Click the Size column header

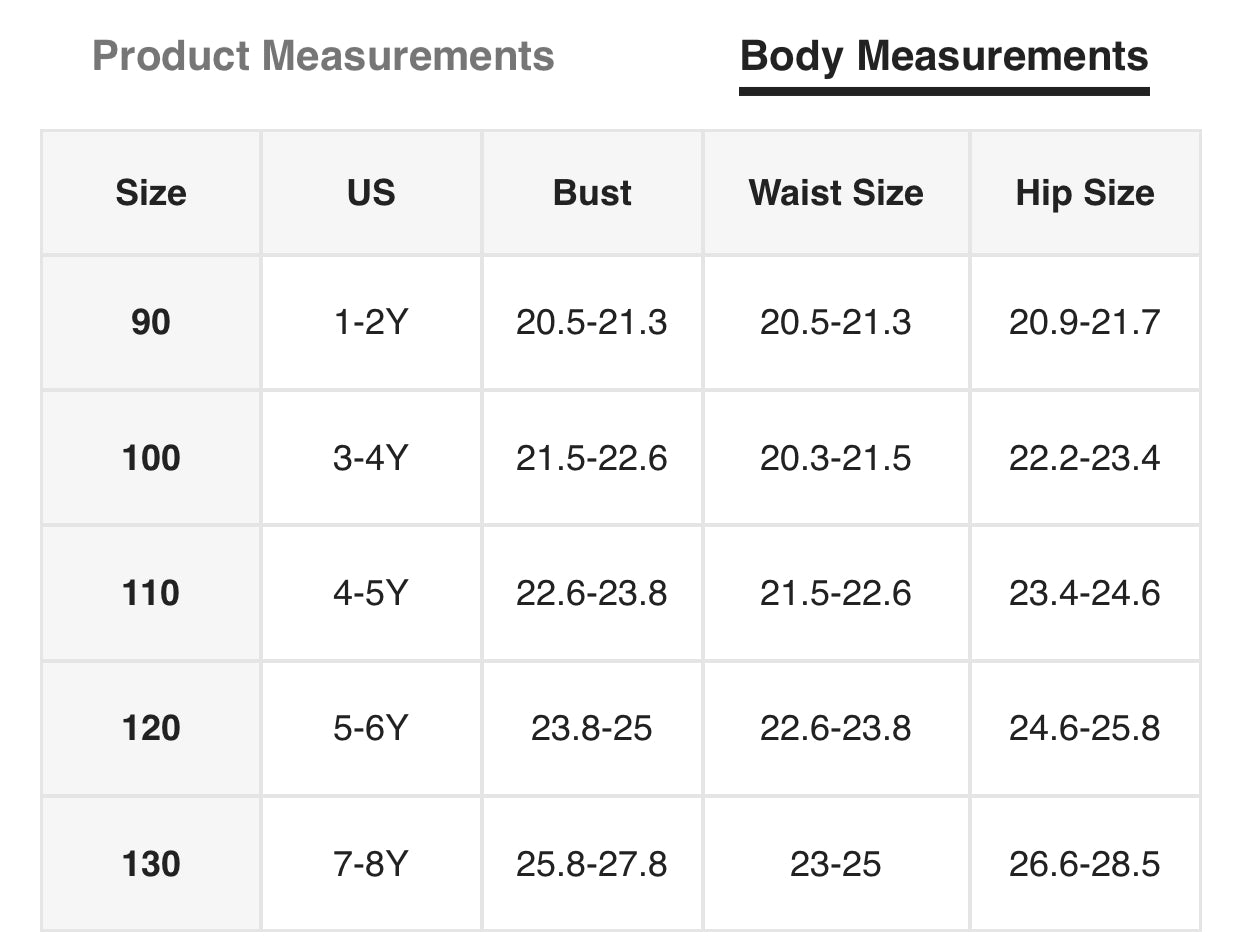151,192
